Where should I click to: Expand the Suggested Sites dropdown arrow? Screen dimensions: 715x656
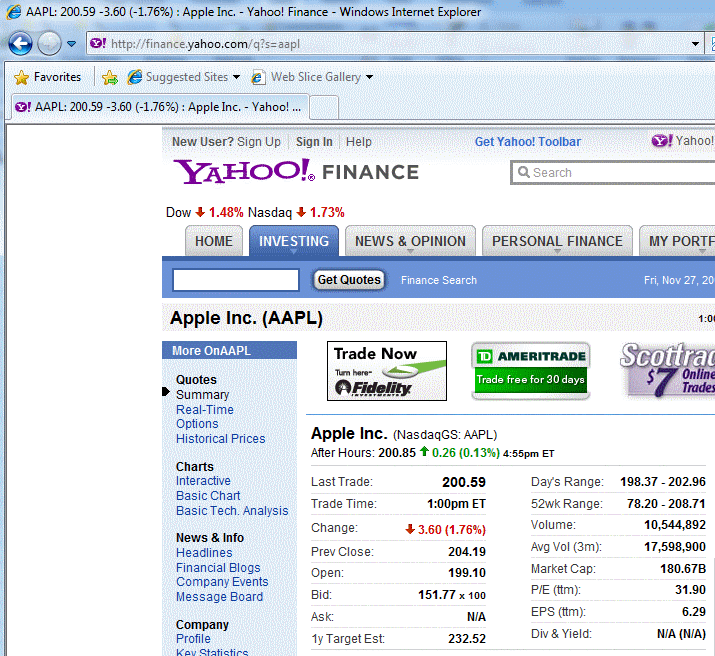[x=236, y=77]
